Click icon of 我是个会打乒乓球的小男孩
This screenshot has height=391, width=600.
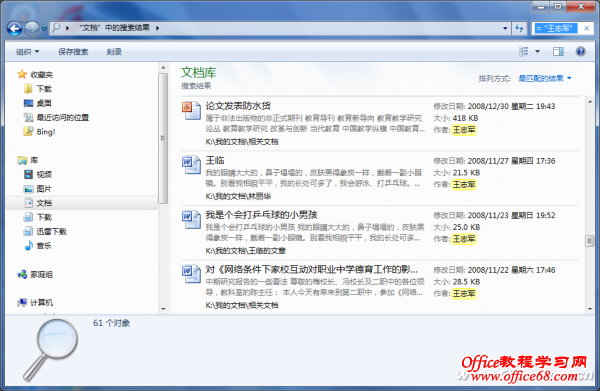click(191, 220)
